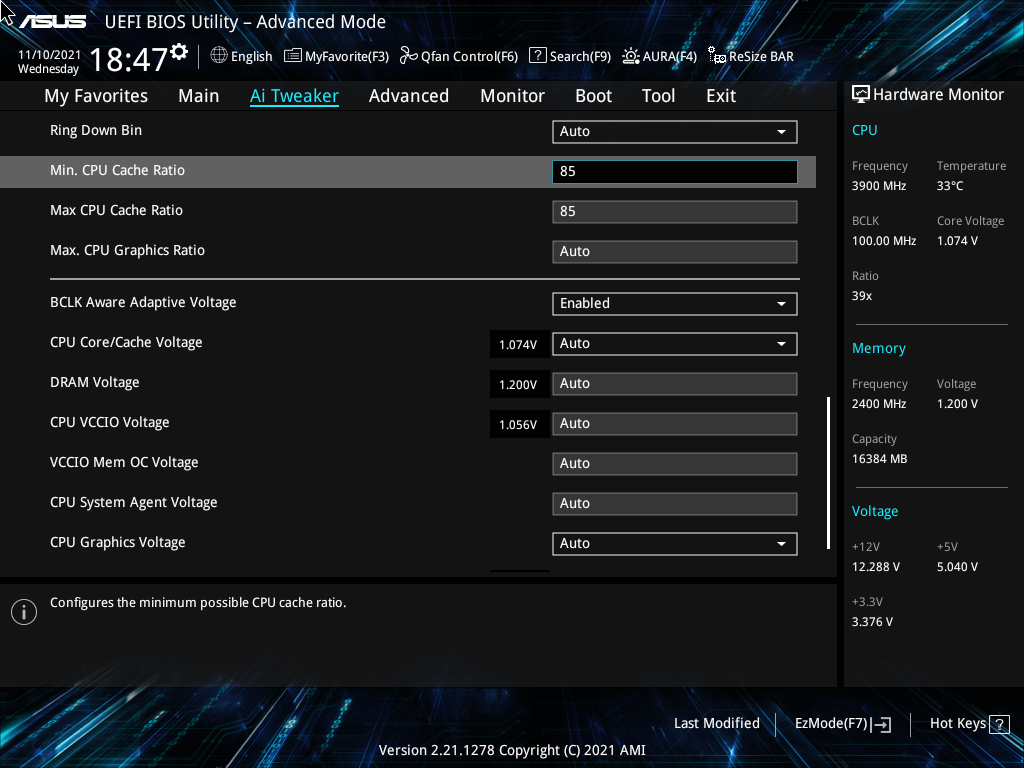The height and width of the screenshot is (768, 1024).
Task: Click the Last Modified button
Action: (x=716, y=723)
